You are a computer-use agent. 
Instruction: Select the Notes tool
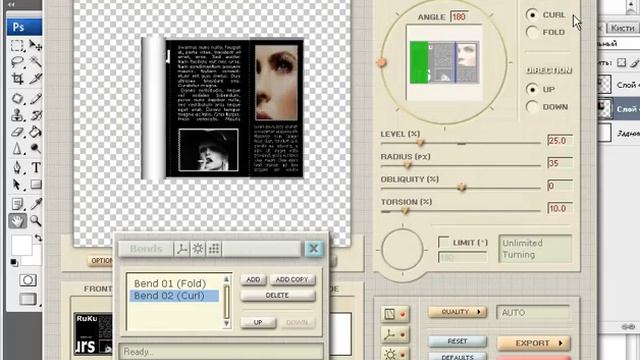(17, 204)
